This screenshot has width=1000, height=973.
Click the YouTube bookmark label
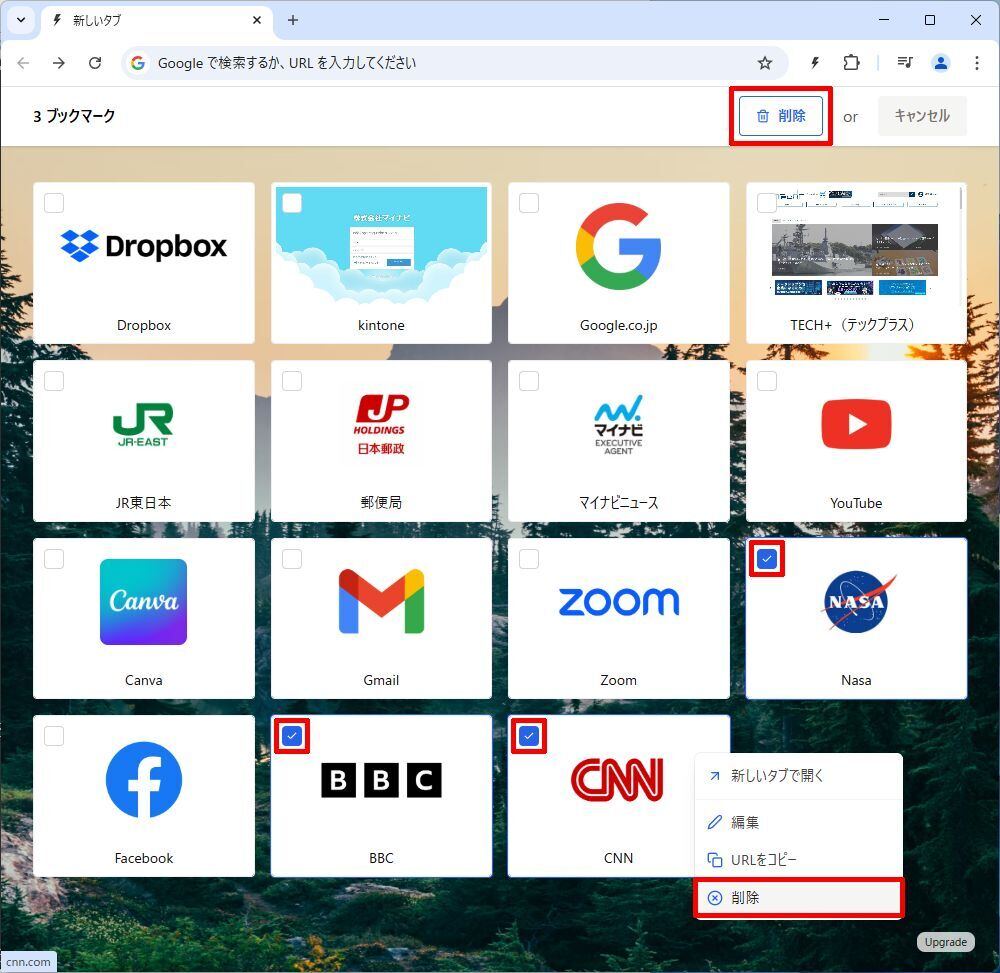[856, 503]
